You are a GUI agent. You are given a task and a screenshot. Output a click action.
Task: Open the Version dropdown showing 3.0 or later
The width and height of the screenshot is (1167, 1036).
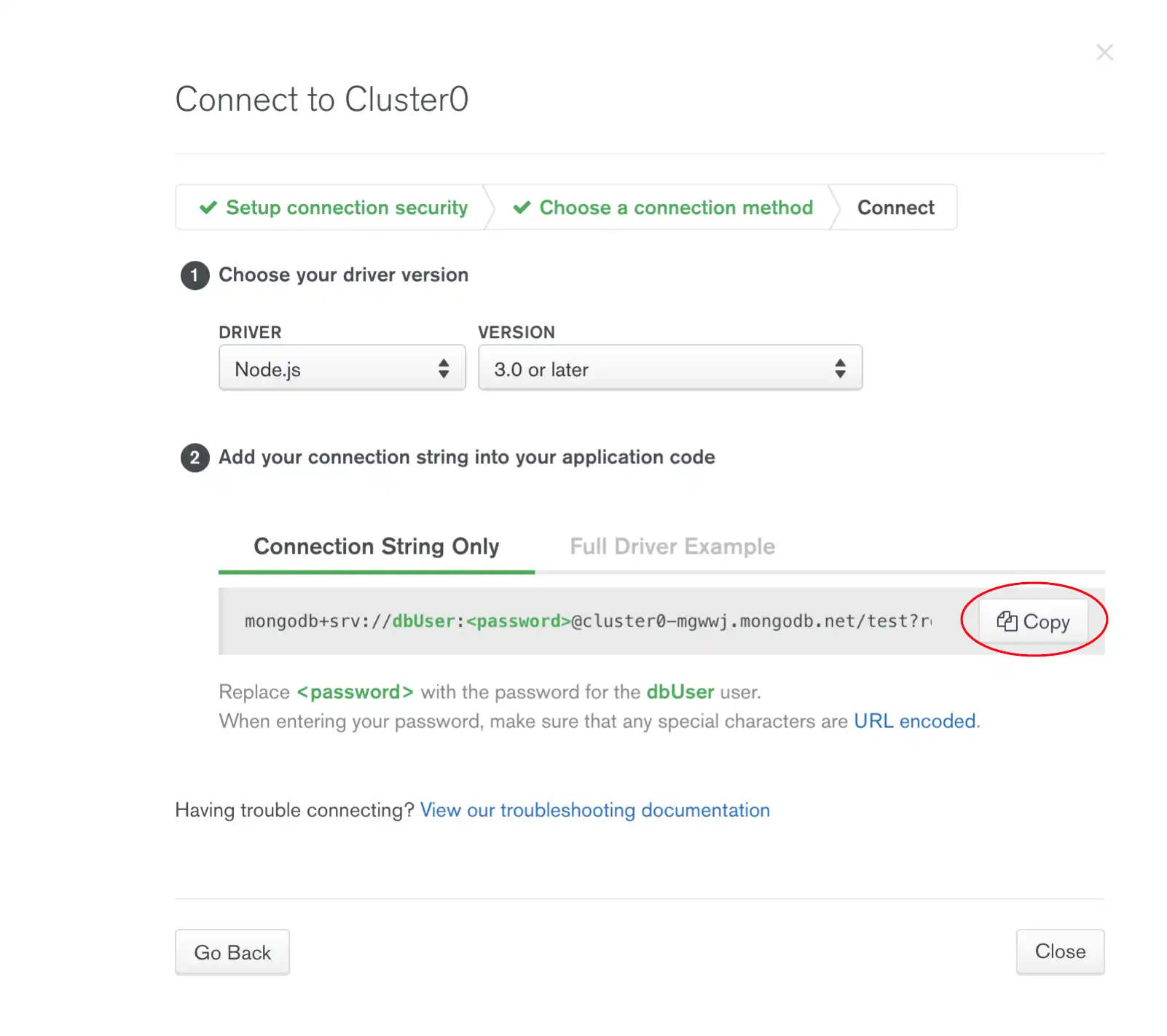(670, 368)
